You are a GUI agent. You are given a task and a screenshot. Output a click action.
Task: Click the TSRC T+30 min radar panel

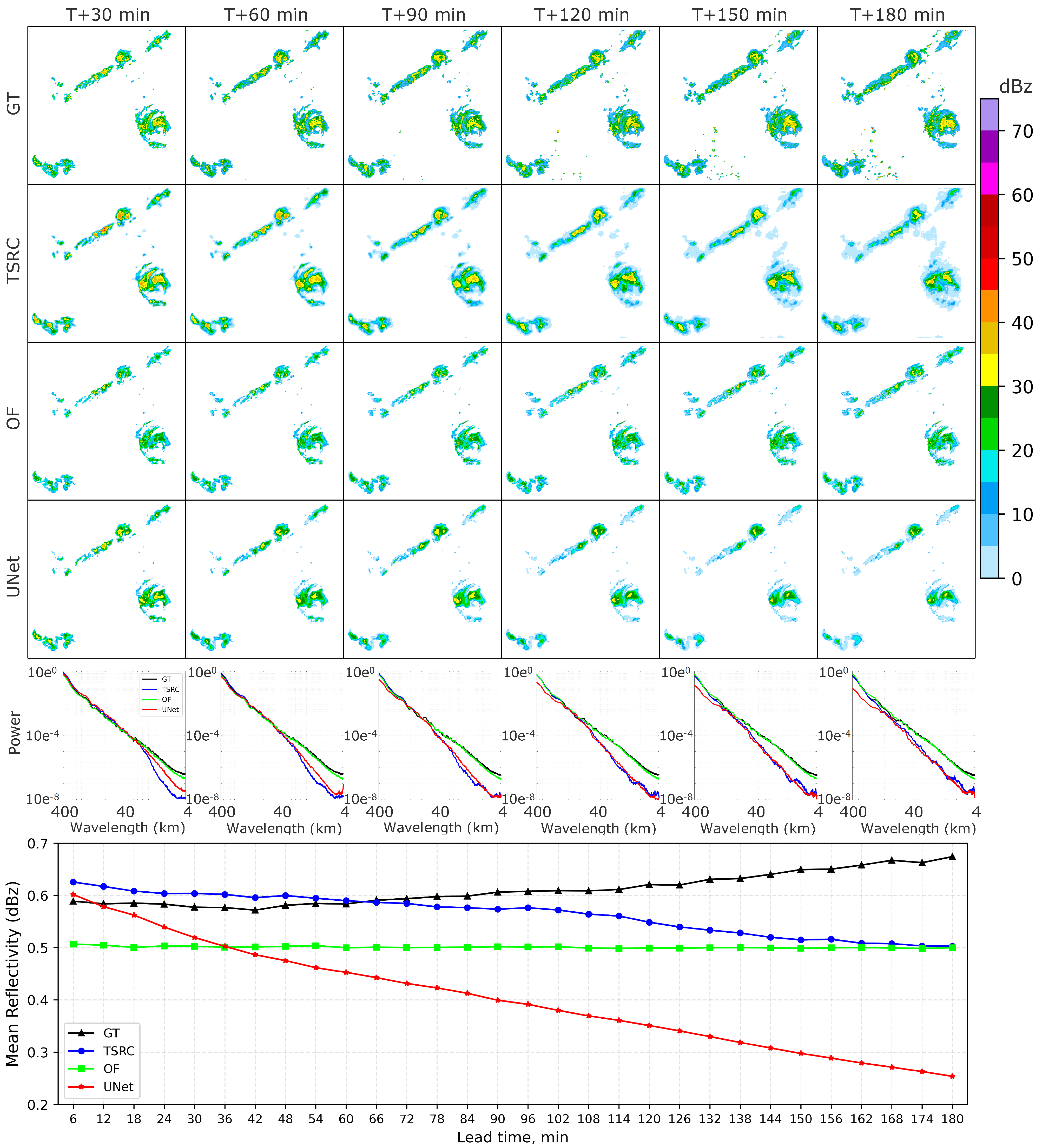107,263
